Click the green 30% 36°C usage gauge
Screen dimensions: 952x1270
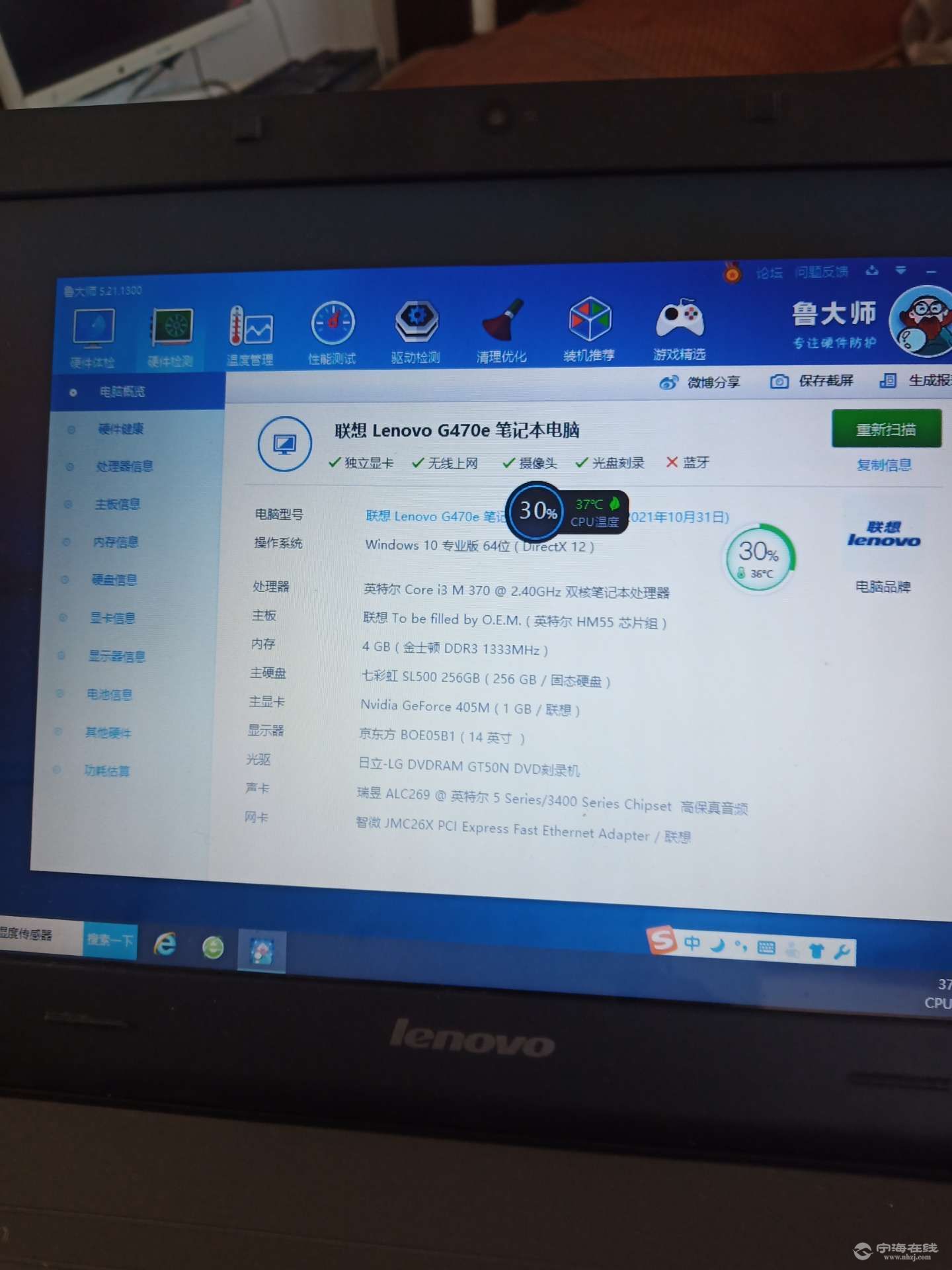pos(759,558)
